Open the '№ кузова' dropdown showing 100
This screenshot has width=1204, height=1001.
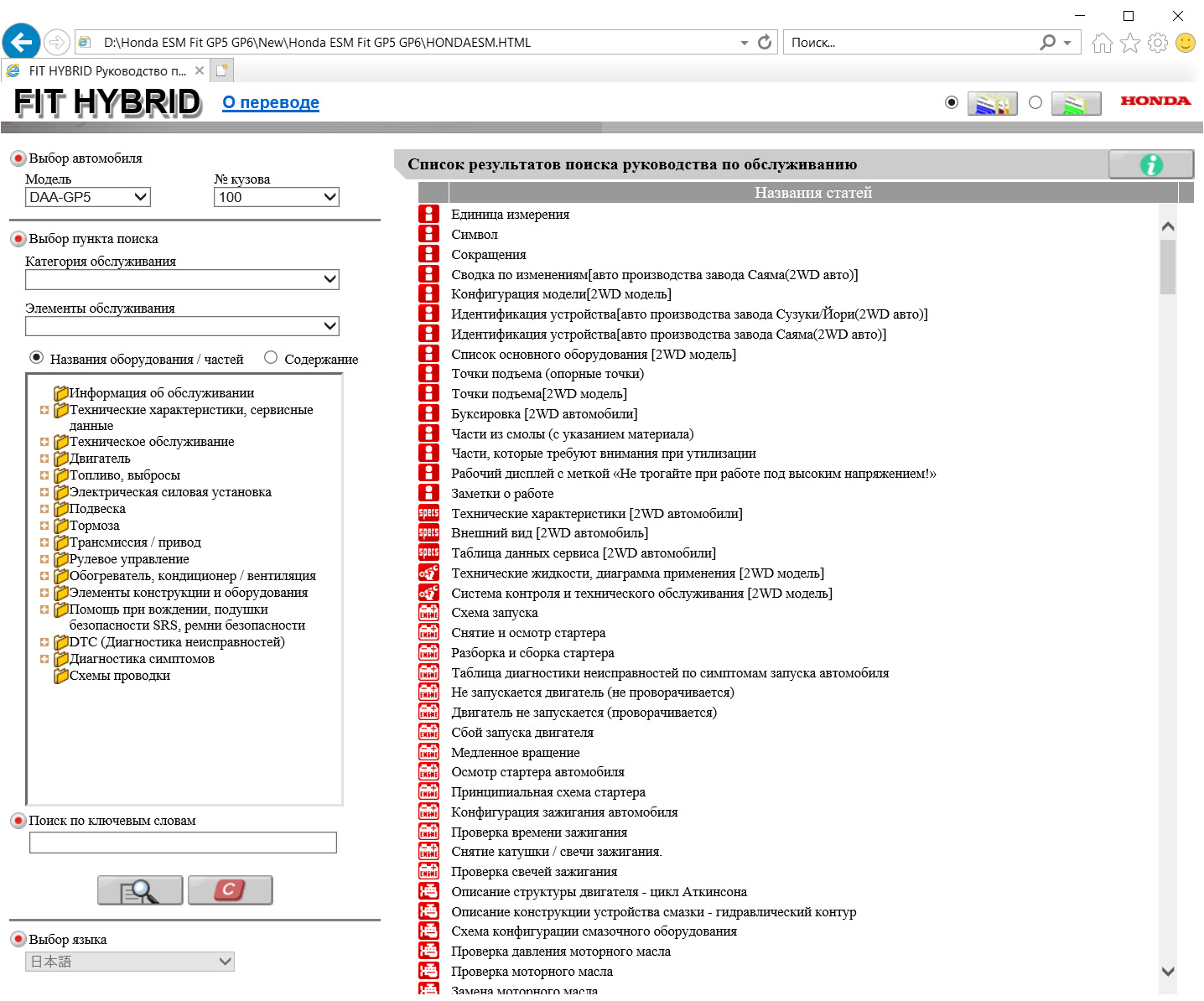coord(277,197)
